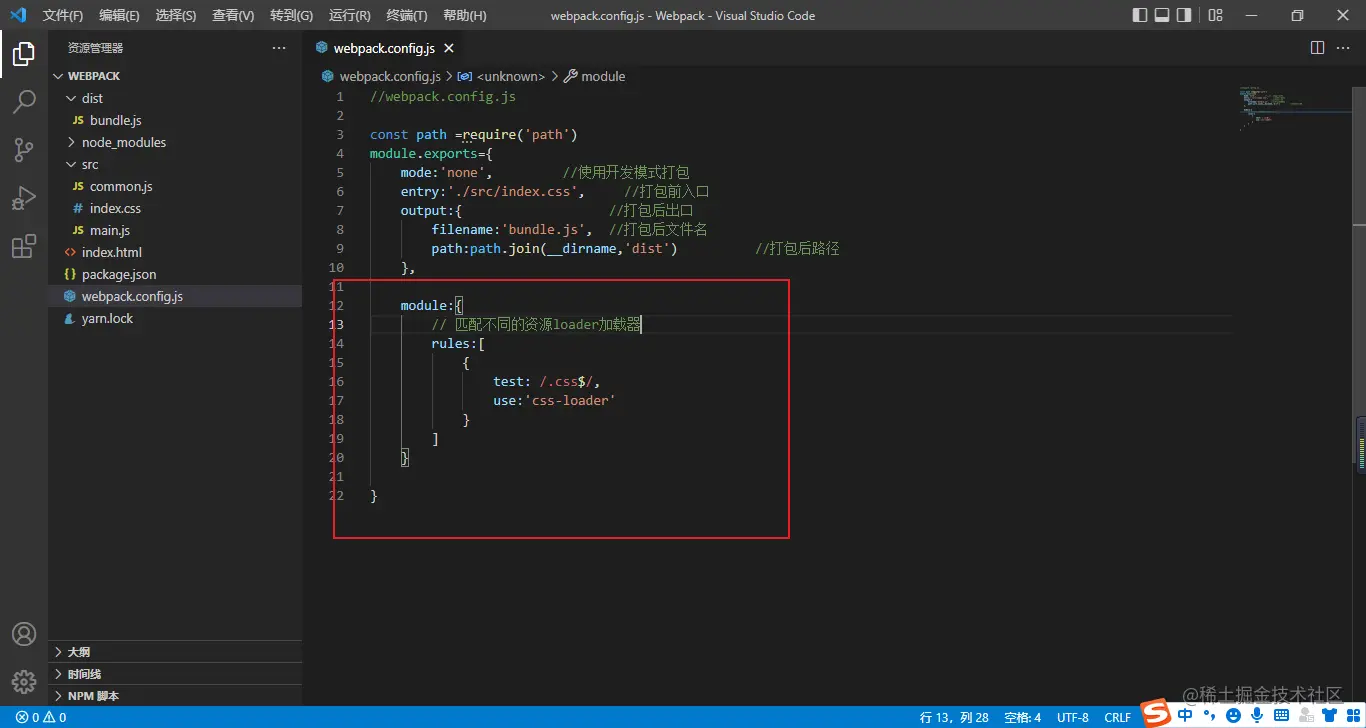Click errors and warnings count in status bar
This screenshot has width=1366, height=728.
[41, 717]
